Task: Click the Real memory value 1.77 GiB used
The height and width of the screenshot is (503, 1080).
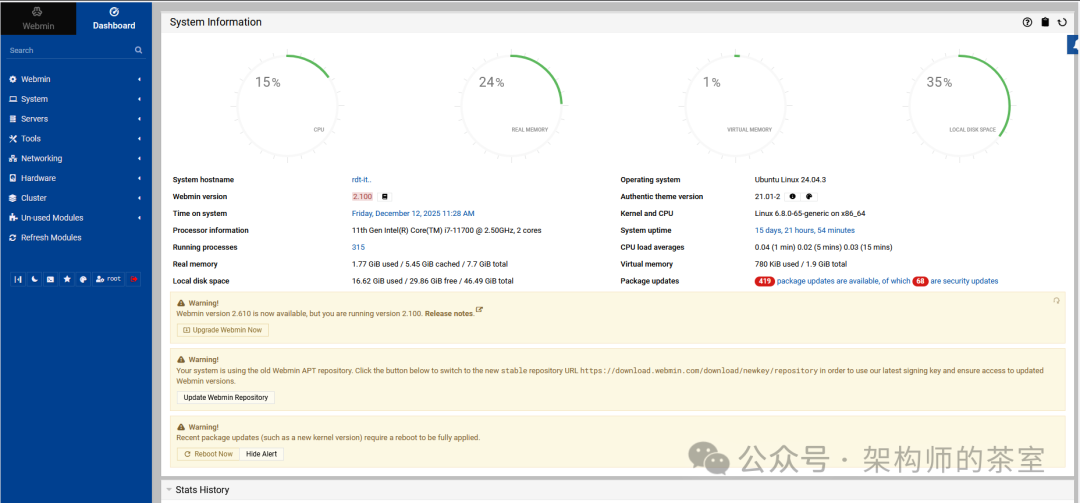Action: 430,264
